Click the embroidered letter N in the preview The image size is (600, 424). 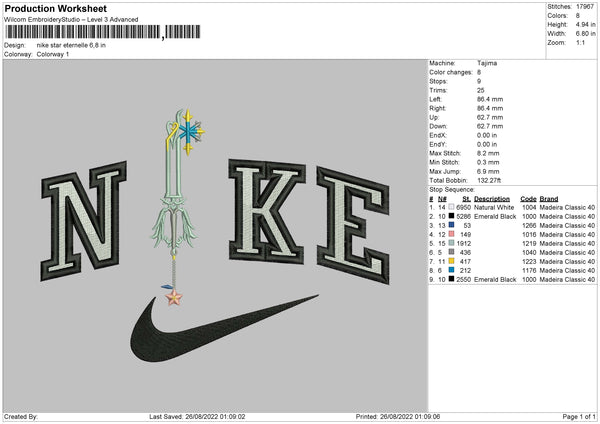click(x=83, y=221)
